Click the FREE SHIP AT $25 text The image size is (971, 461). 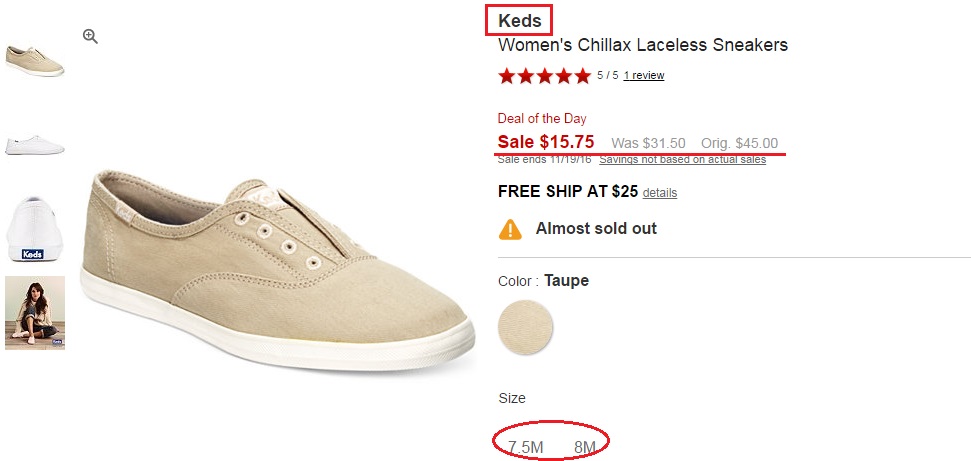click(568, 192)
